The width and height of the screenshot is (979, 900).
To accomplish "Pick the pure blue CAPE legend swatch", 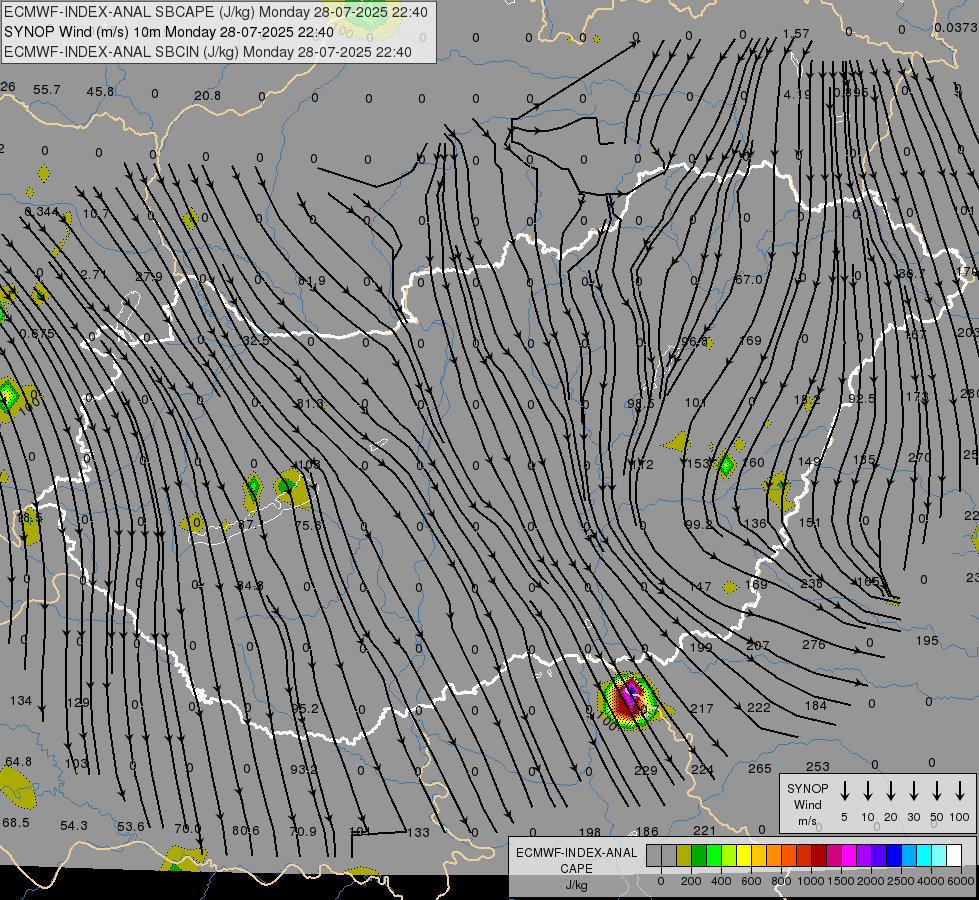I will pyautogui.click(x=893, y=856).
